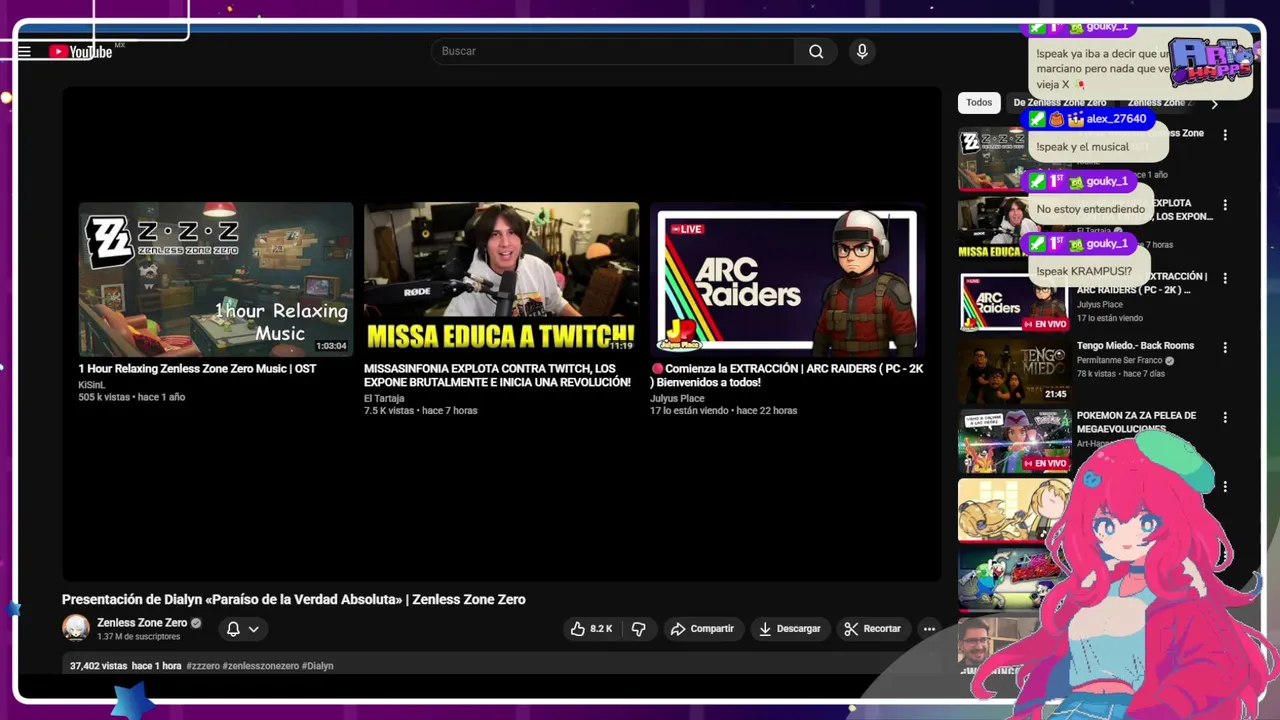The height and width of the screenshot is (720, 1280).
Task: Open title 'MISSASINFONIA EXPLOTA CONTRA TWITCH'
Action: pyautogui.click(x=497, y=376)
